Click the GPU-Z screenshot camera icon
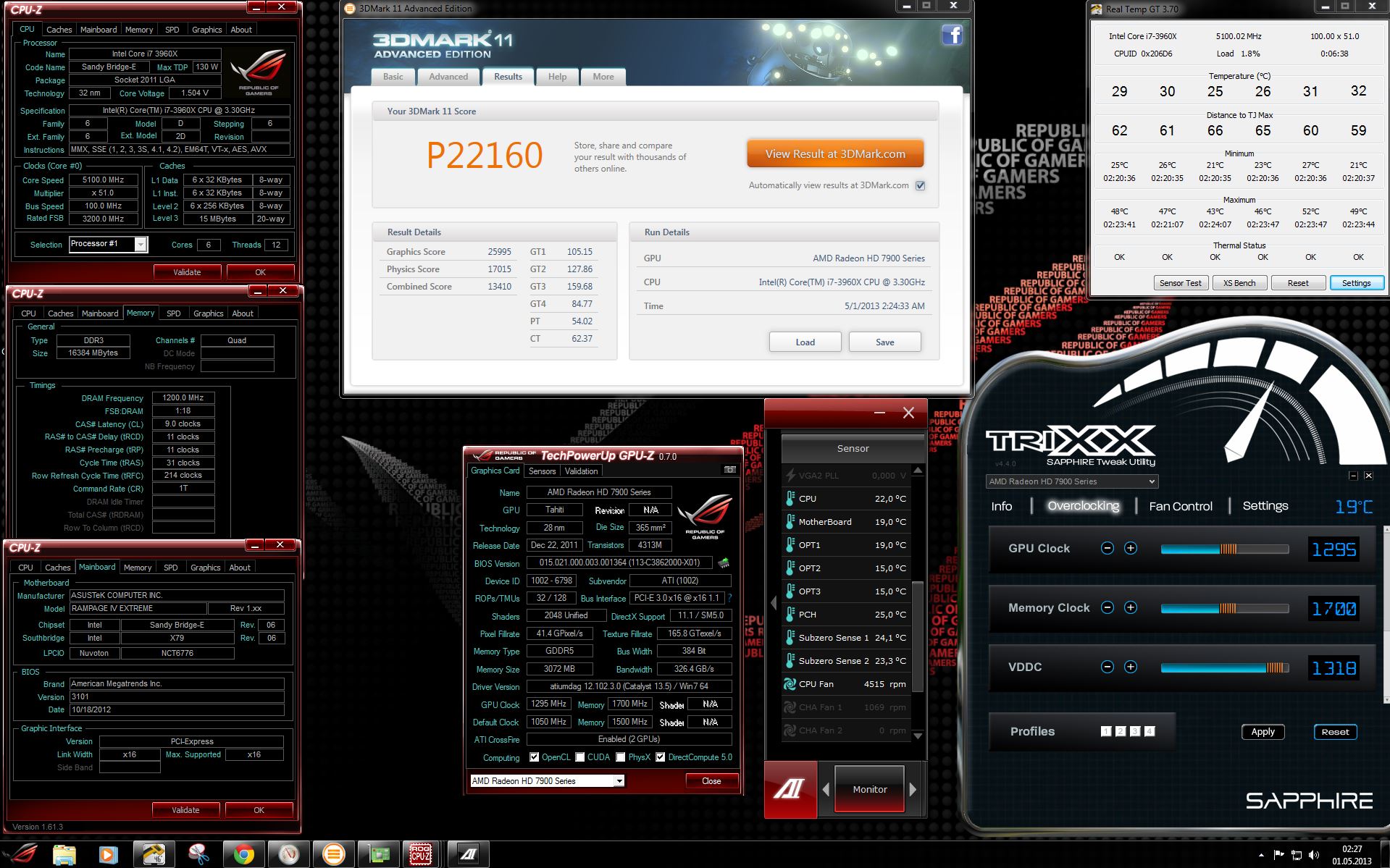 (730, 470)
